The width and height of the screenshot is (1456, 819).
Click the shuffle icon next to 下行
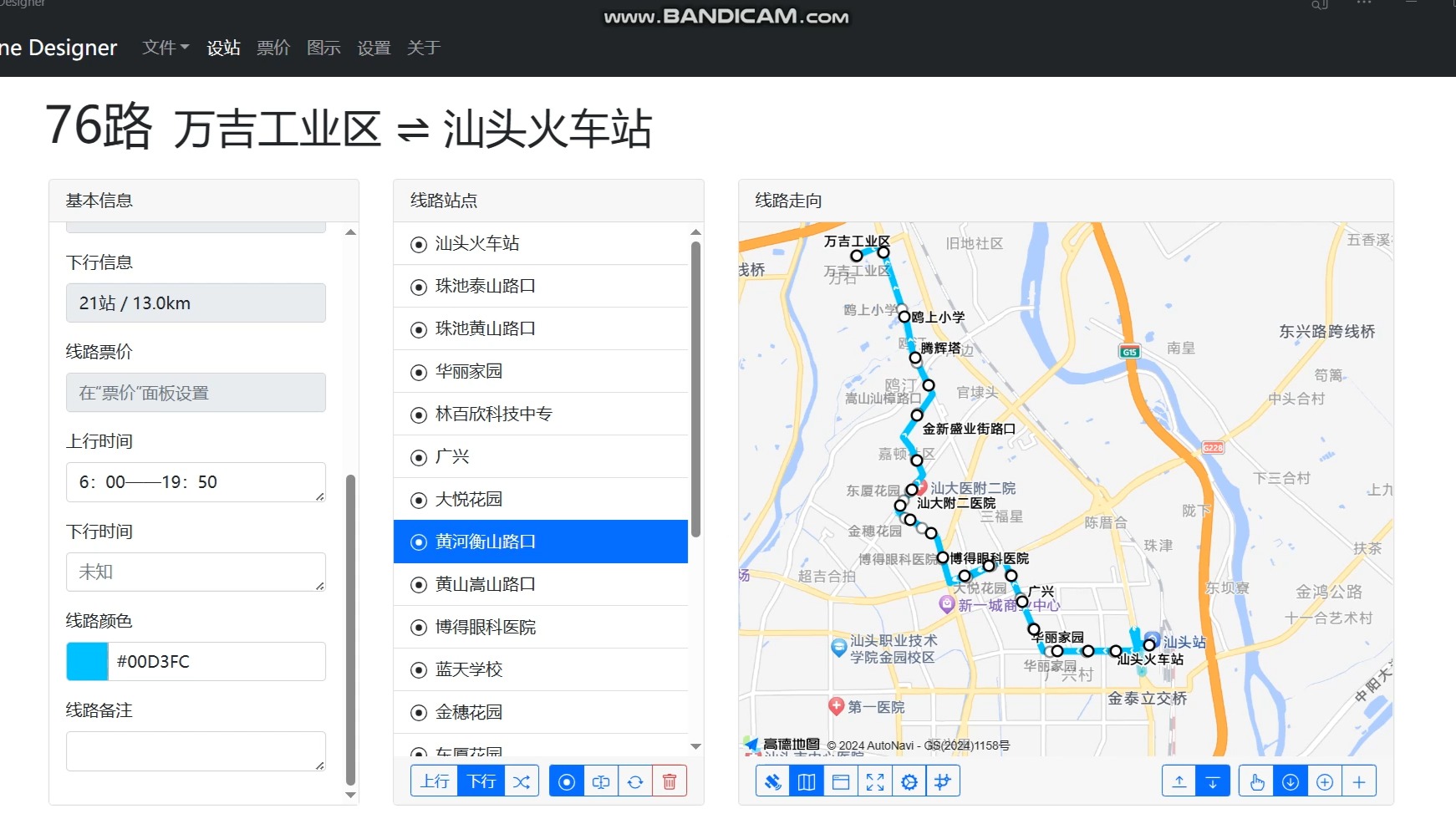(x=522, y=781)
